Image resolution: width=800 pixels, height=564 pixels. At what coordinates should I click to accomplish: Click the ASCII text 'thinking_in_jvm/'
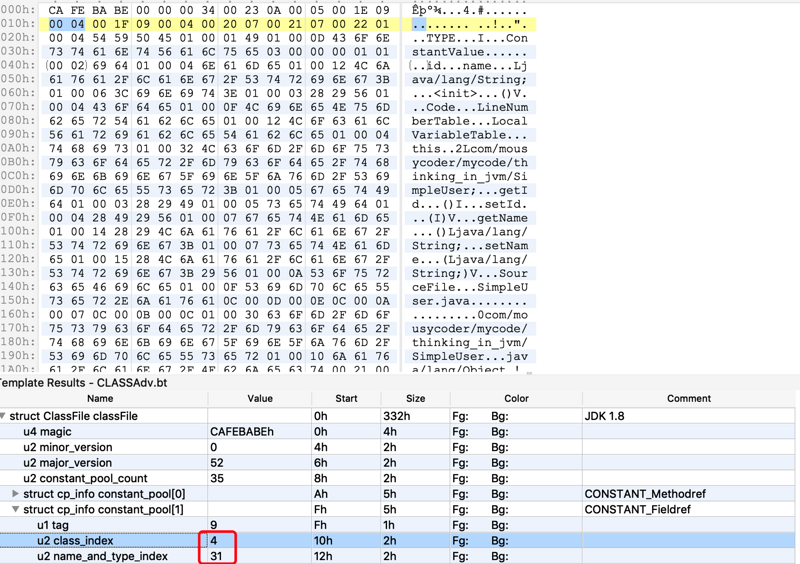[x=470, y=342]
